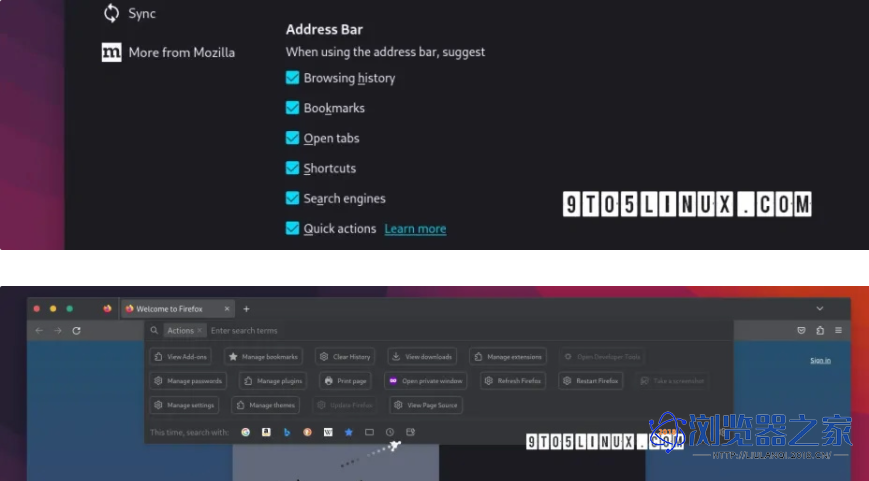
Task: Search this time with Bing icon
Action: pyautogui.click(x=287, y=432)
